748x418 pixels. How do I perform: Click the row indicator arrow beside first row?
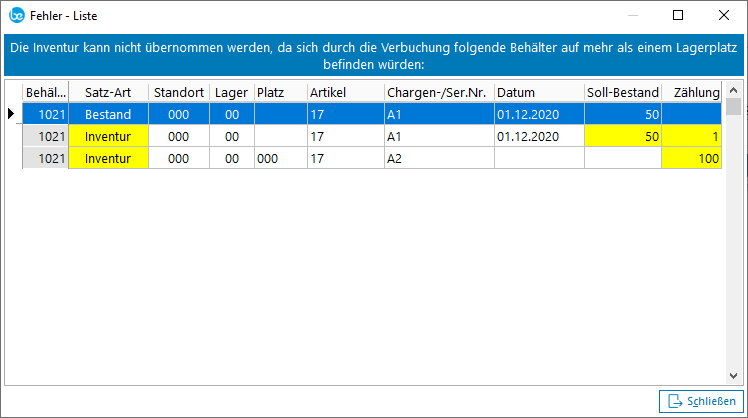[x=11, y=114]
